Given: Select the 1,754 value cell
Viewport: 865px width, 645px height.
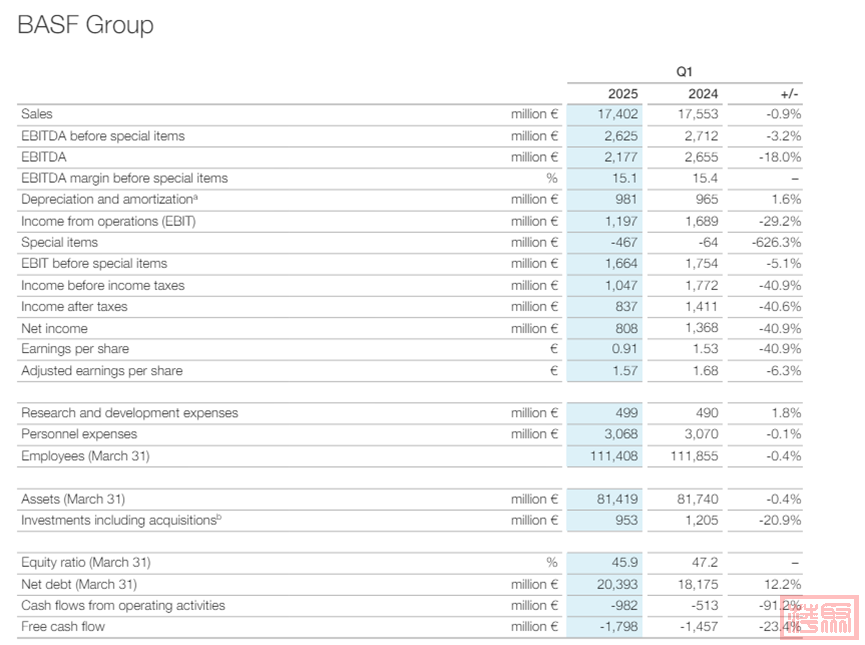Looking at the screenshot, I should [701, 263].
